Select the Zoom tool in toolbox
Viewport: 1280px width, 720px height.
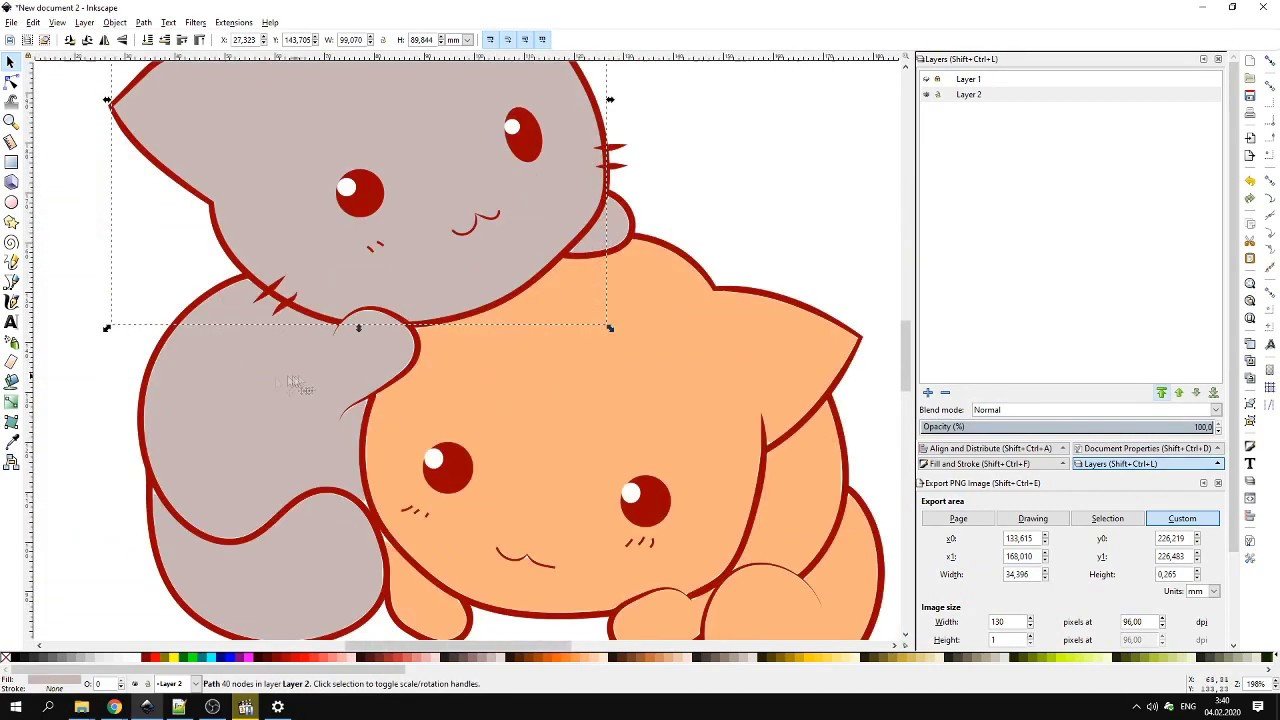(11, 122)
